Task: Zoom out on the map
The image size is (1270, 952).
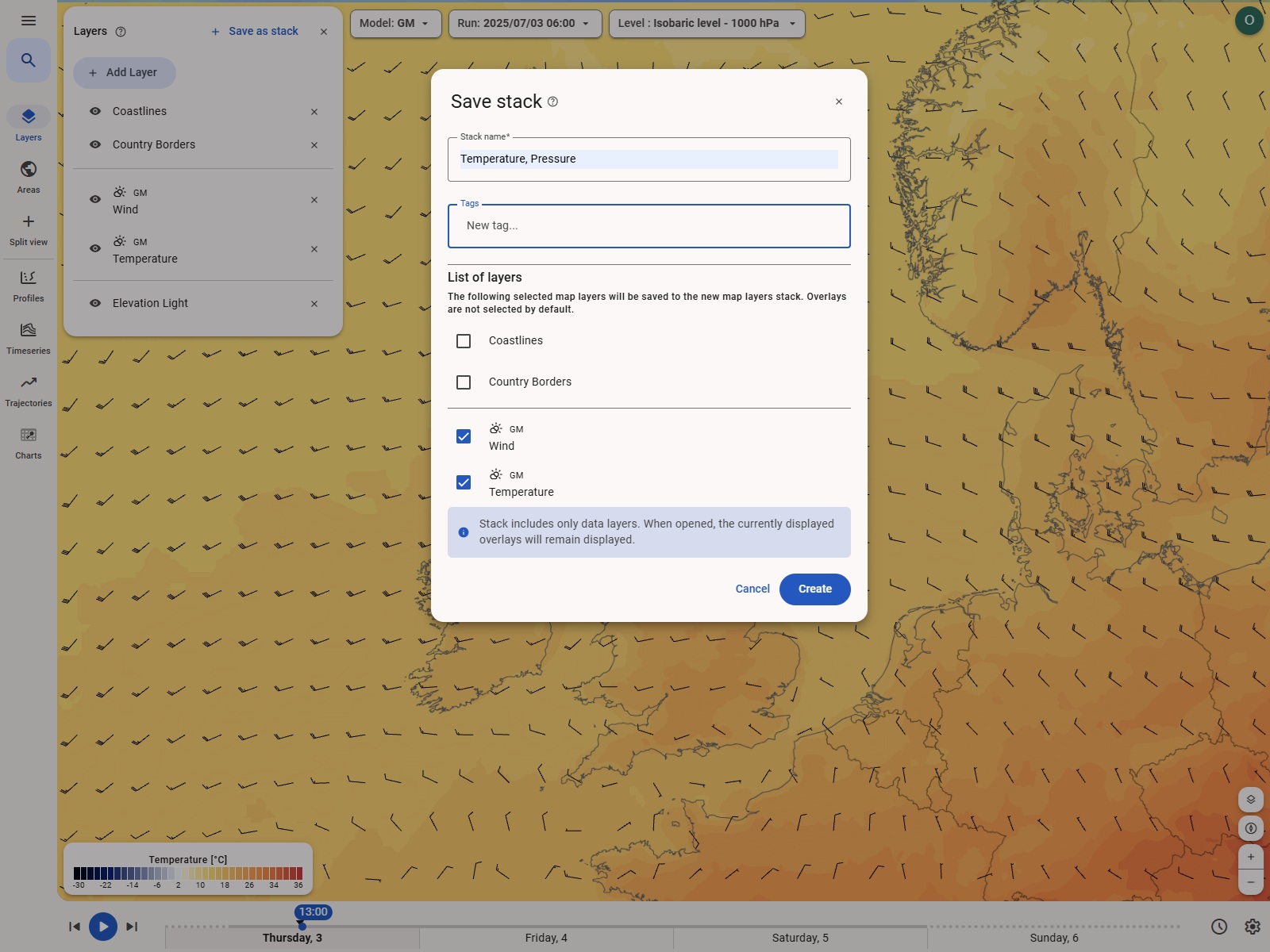Action: 1251,882
